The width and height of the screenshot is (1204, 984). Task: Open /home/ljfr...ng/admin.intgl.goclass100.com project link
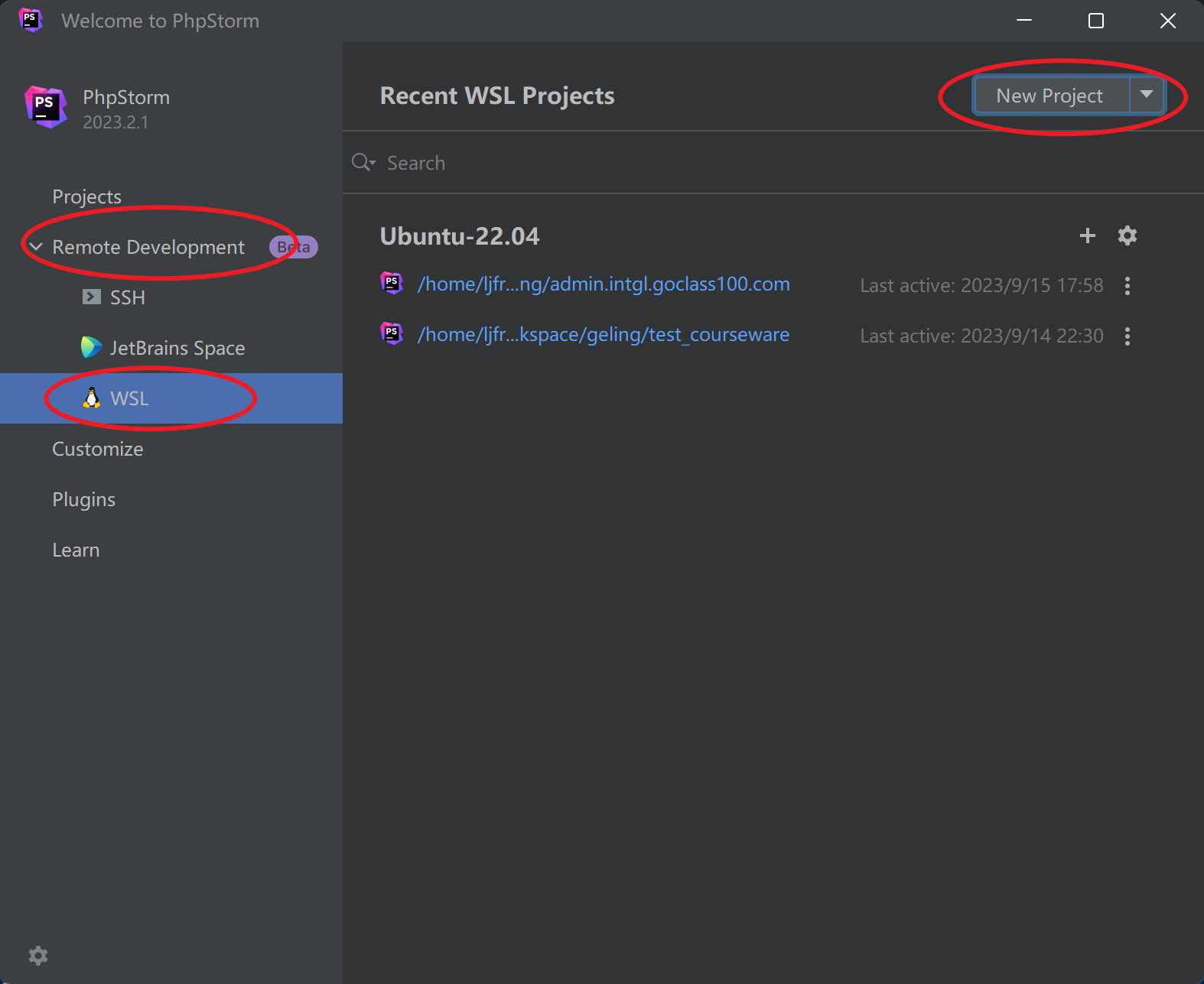coord(604,284)
